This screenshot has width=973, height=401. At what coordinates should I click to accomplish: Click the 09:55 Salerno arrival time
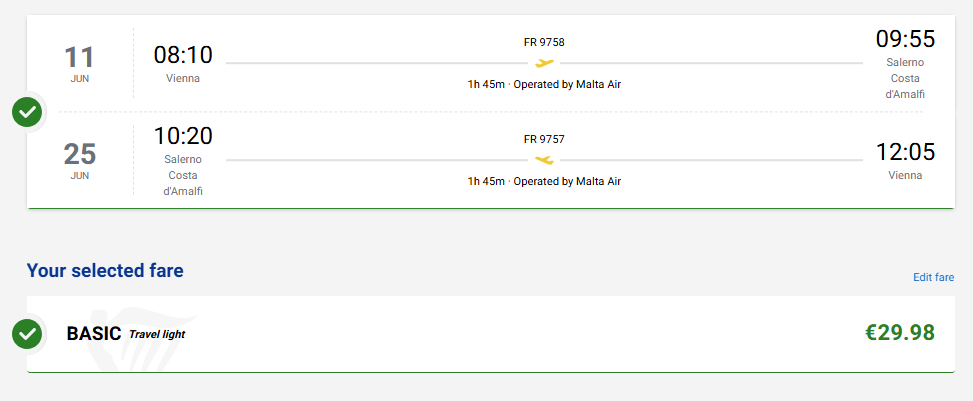point(905,38)
